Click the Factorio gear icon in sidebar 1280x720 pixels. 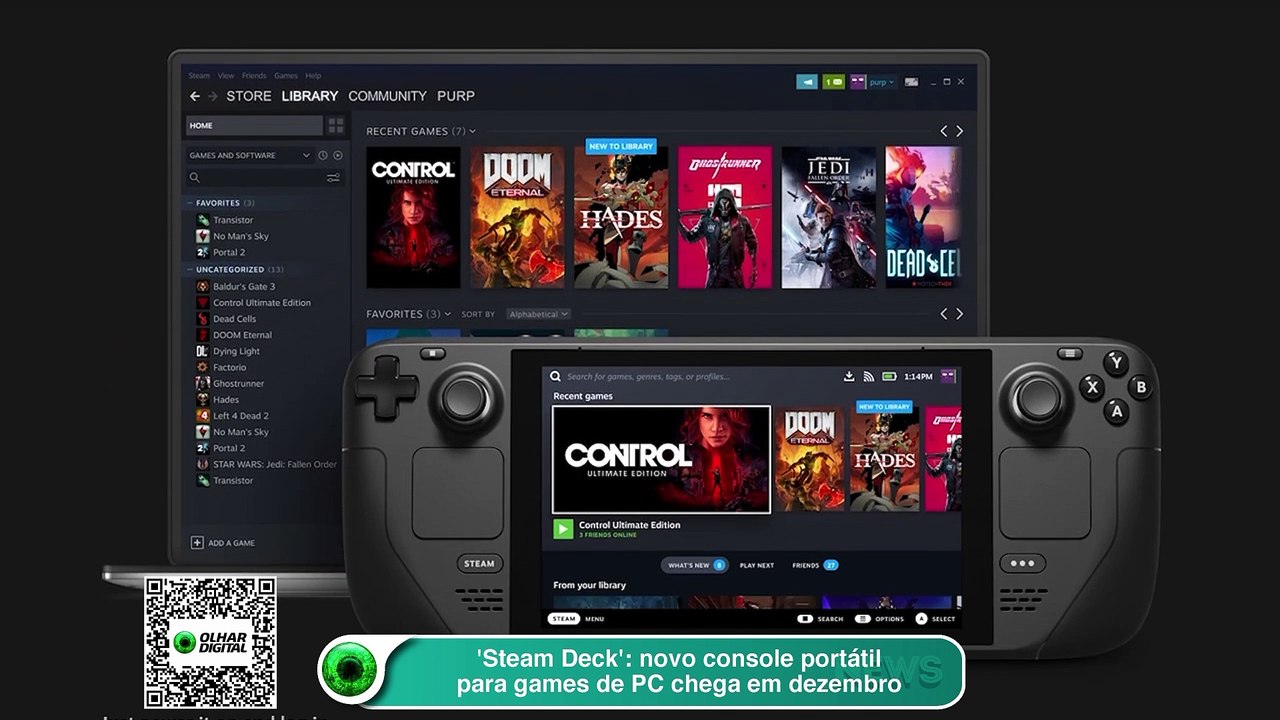[x=203, y=367]
